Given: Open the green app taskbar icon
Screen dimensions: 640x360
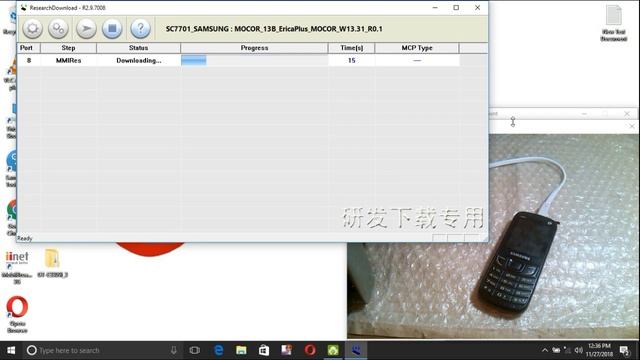Looking at the screenshot, I should pos(333,350).
